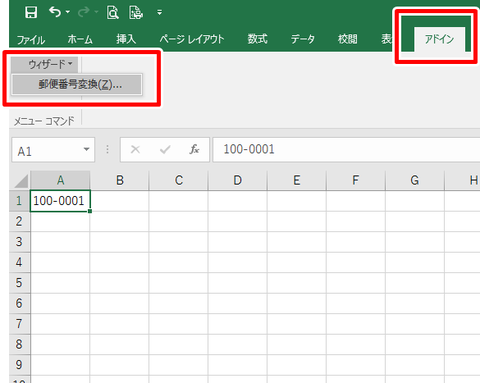Switch to the 挿入 tab

tap(126, 39)
